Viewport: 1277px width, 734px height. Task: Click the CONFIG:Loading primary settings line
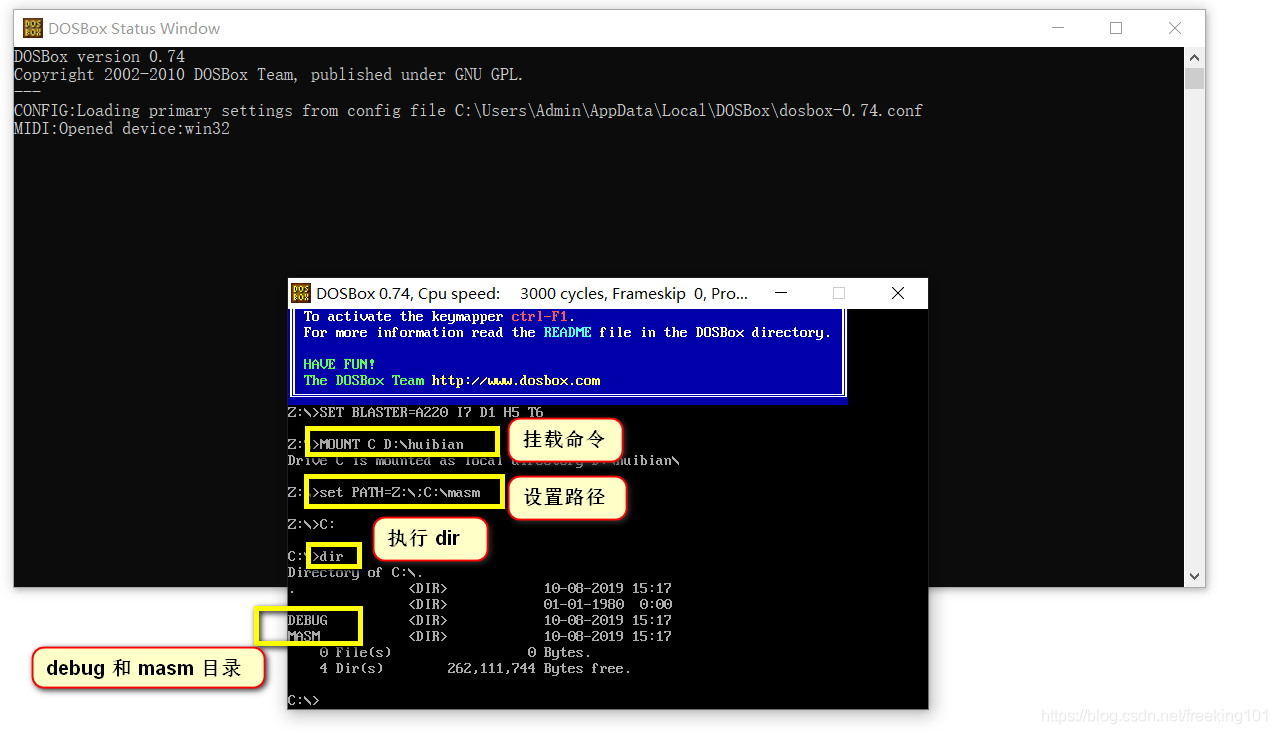[468, 111]
